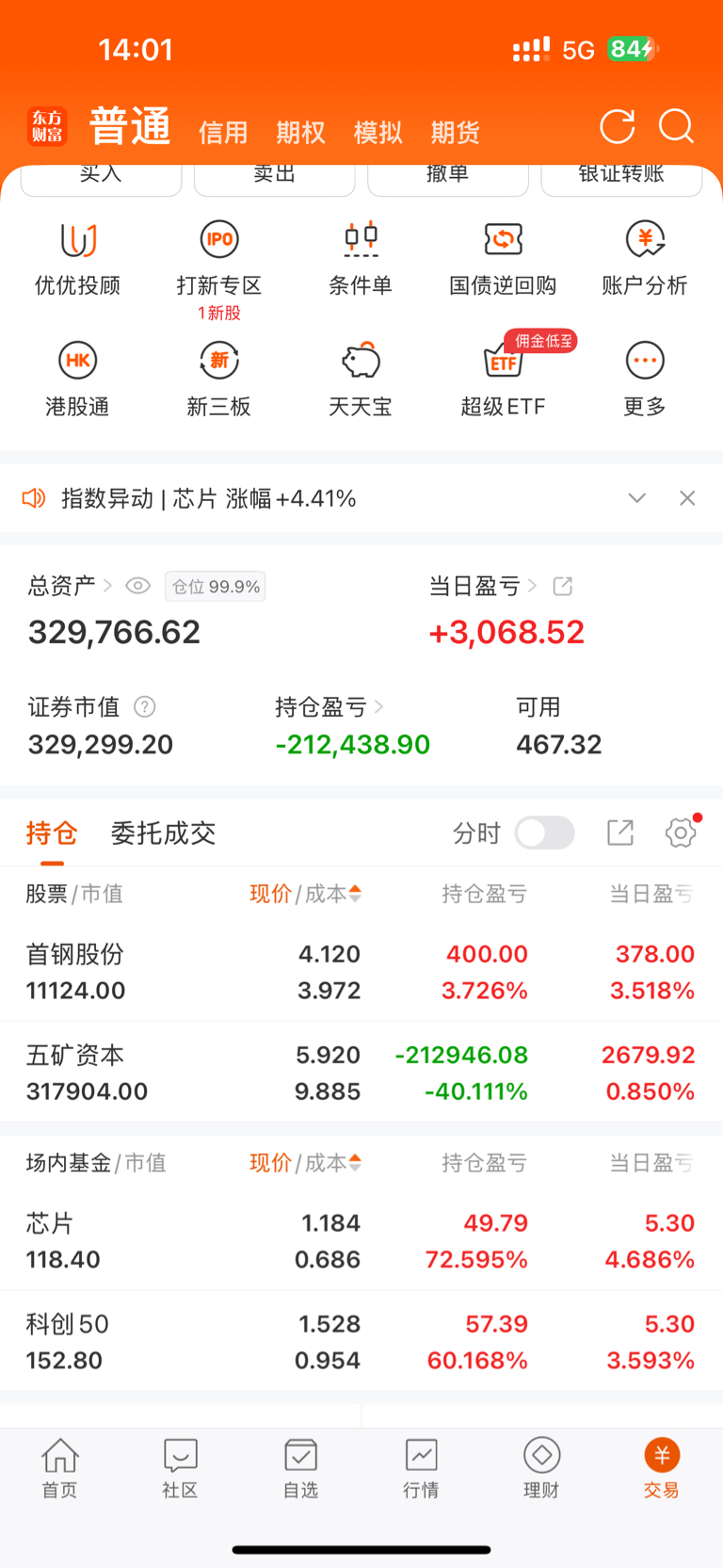Viewport: 723px width, 1568px height.
Task: Dismiss the 指数异动 notice
Action: pos(687,498)
